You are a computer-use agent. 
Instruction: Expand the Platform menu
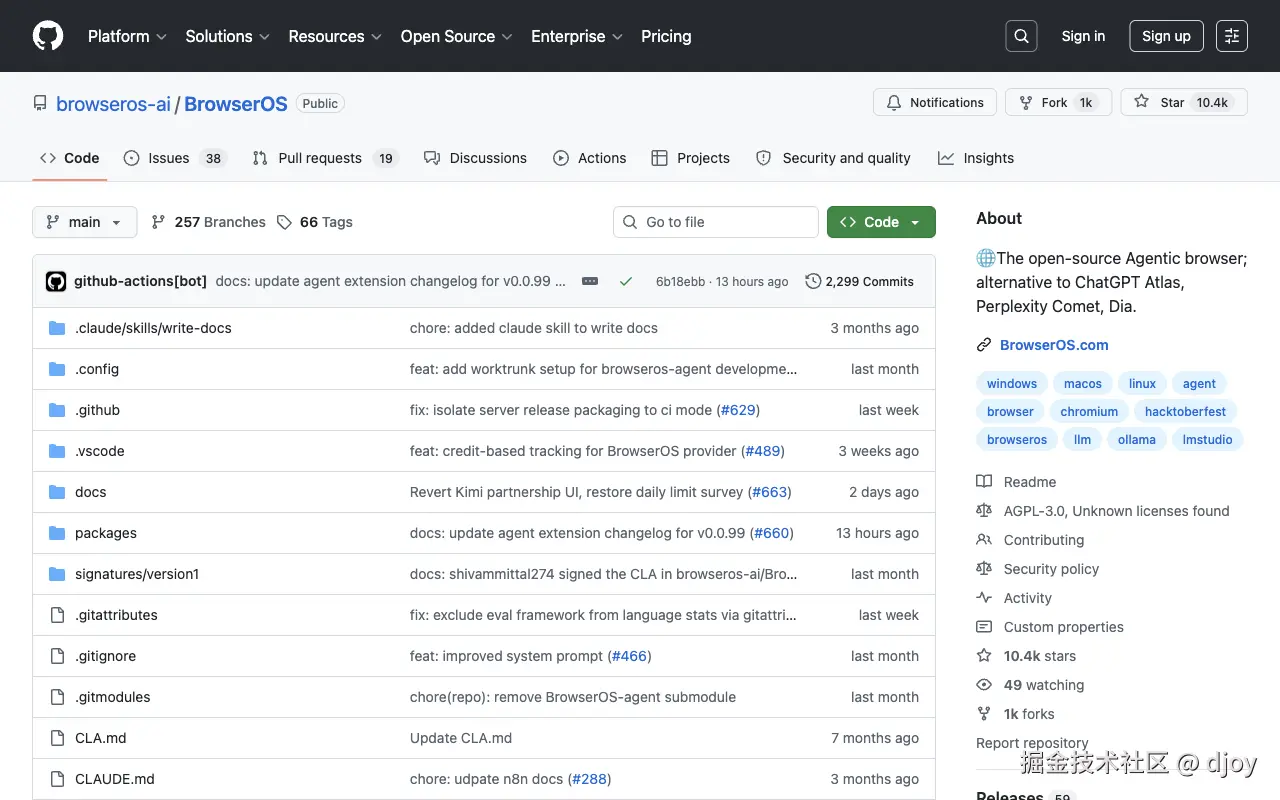(x=127, y=36)
